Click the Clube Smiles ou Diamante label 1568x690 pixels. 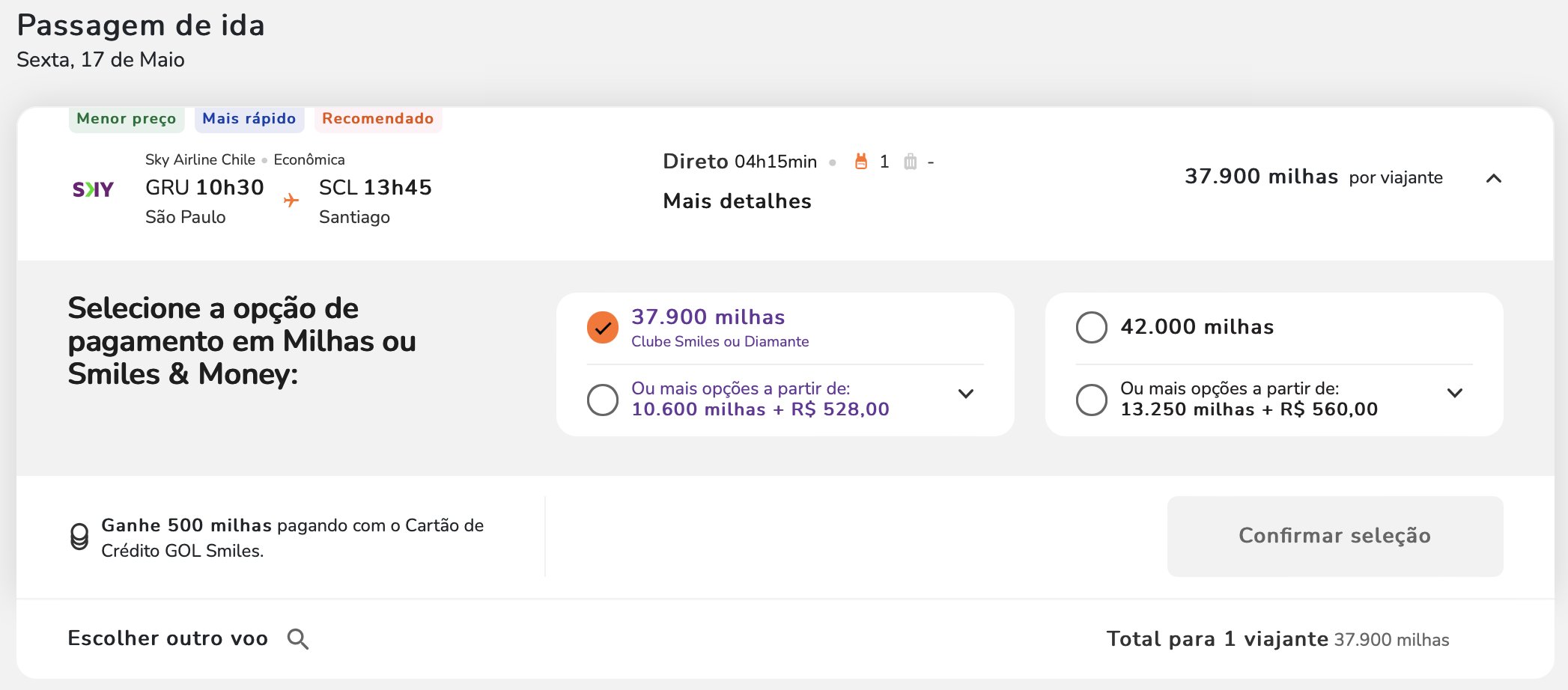(x=720, y=342)
